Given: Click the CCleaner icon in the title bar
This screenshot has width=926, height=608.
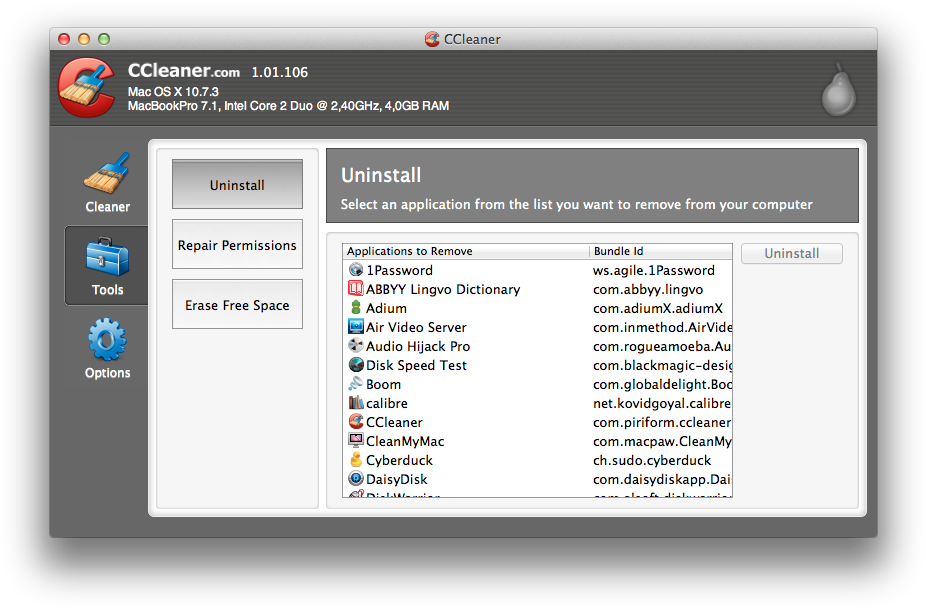Looking at the screenshot, I should (432, 39).
